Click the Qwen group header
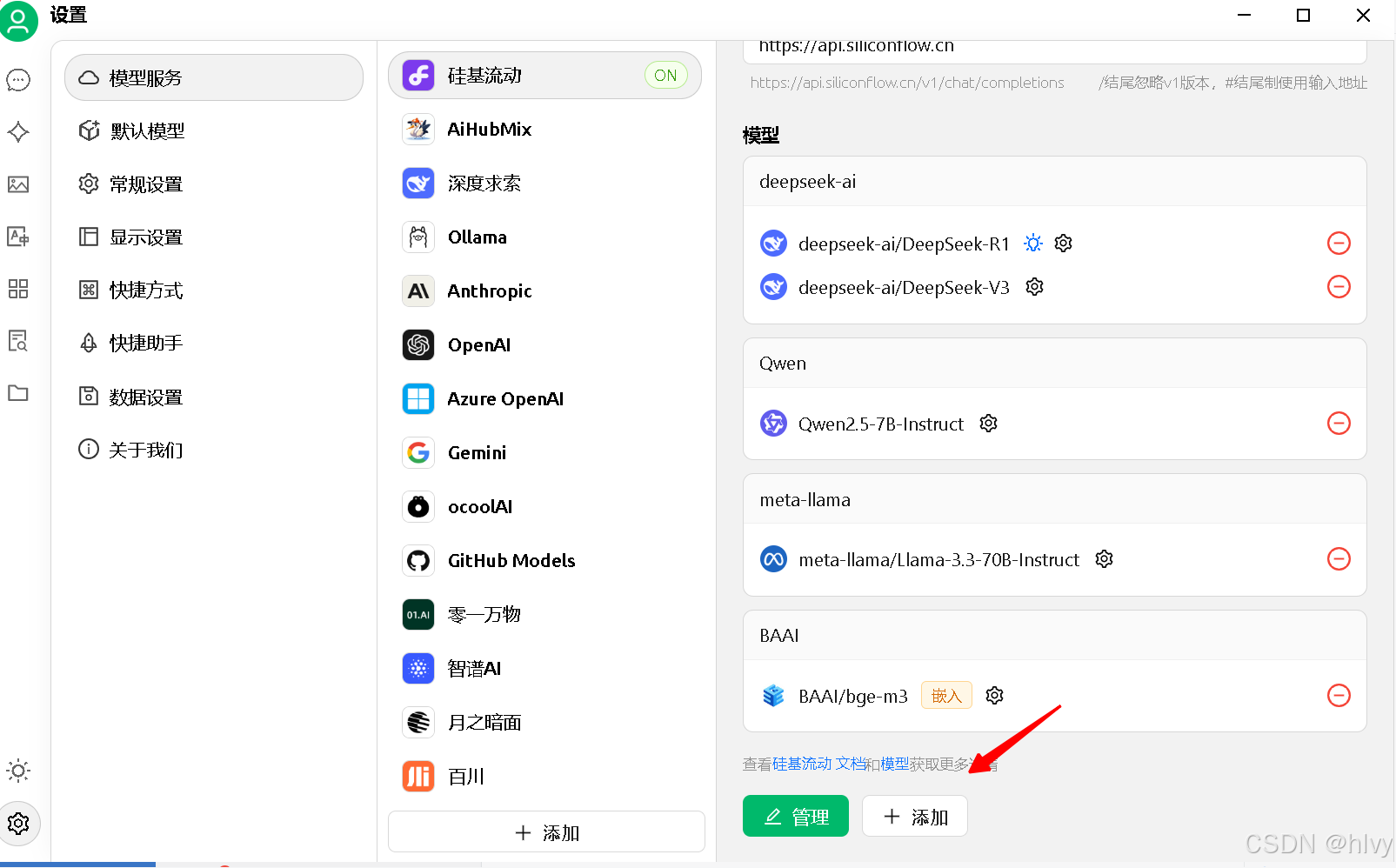This screenshot has height=868, width=1396. 1055,364
